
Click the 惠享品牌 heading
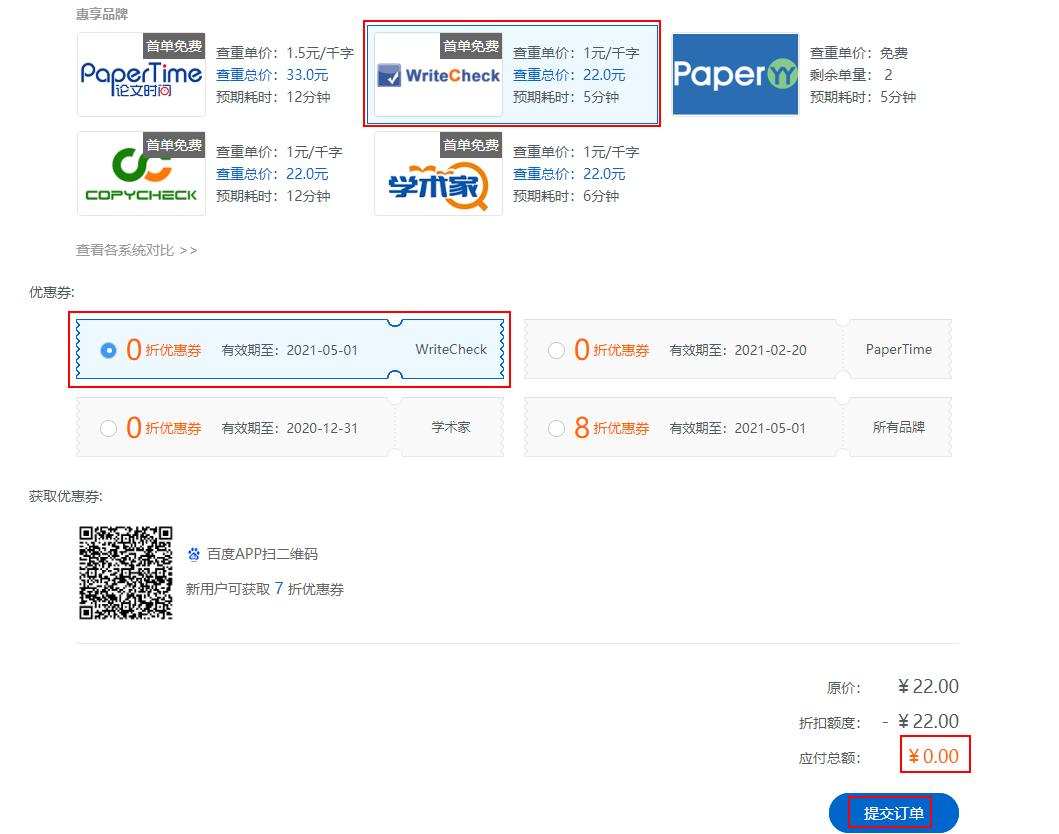(x=102, y=14)
